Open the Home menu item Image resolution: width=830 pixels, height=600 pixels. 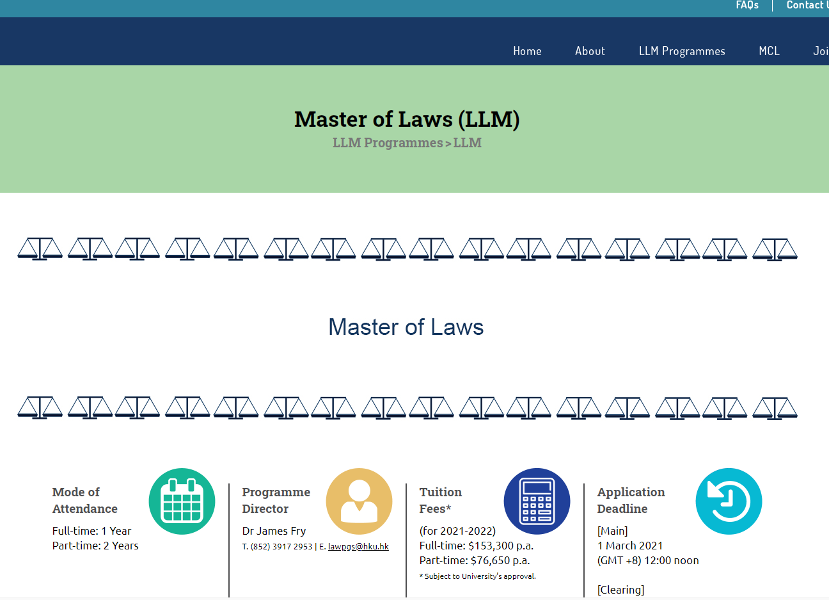(527, 51)
